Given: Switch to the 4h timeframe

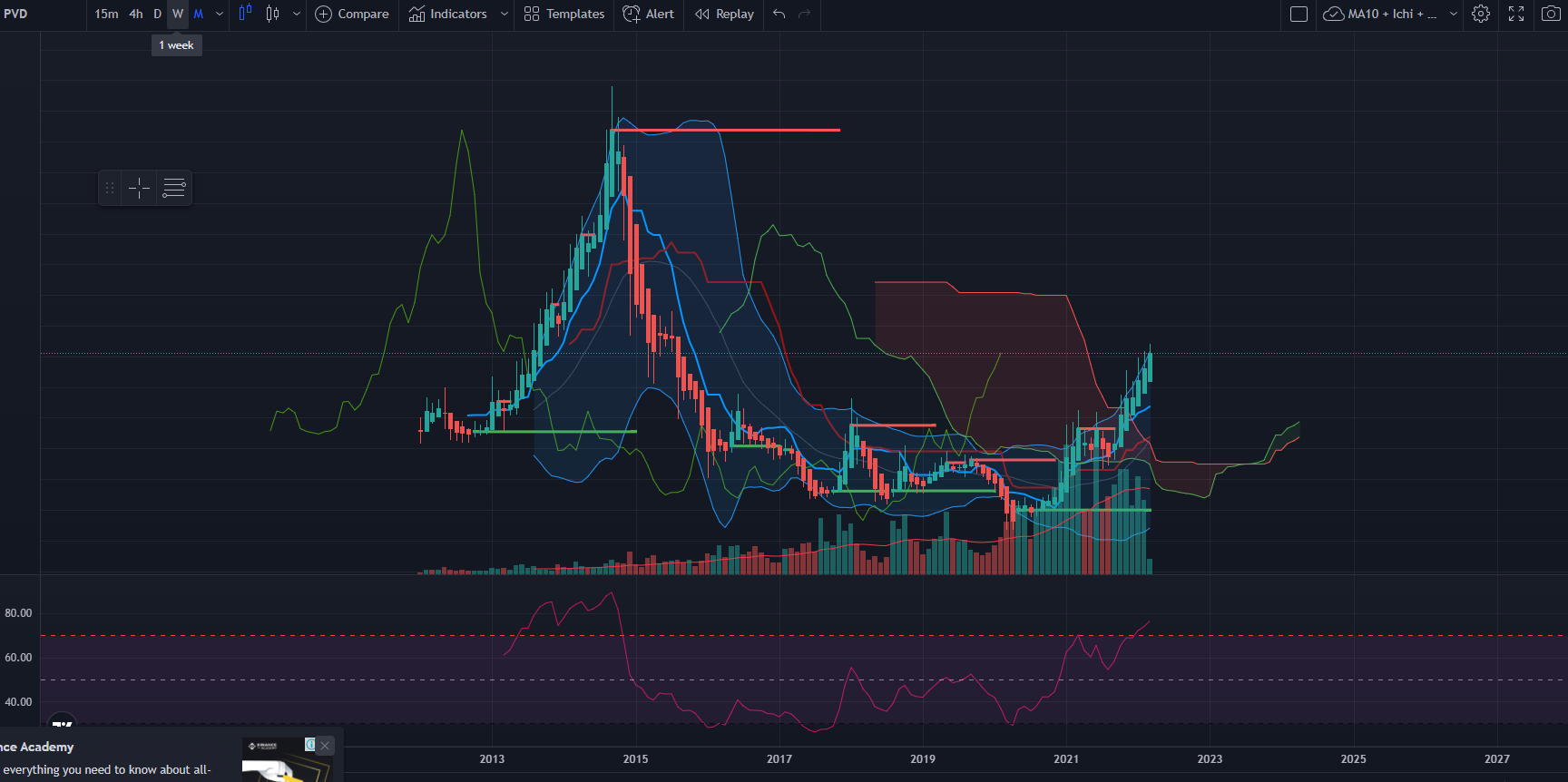Looking at the screenshot, I should [136, 14].
